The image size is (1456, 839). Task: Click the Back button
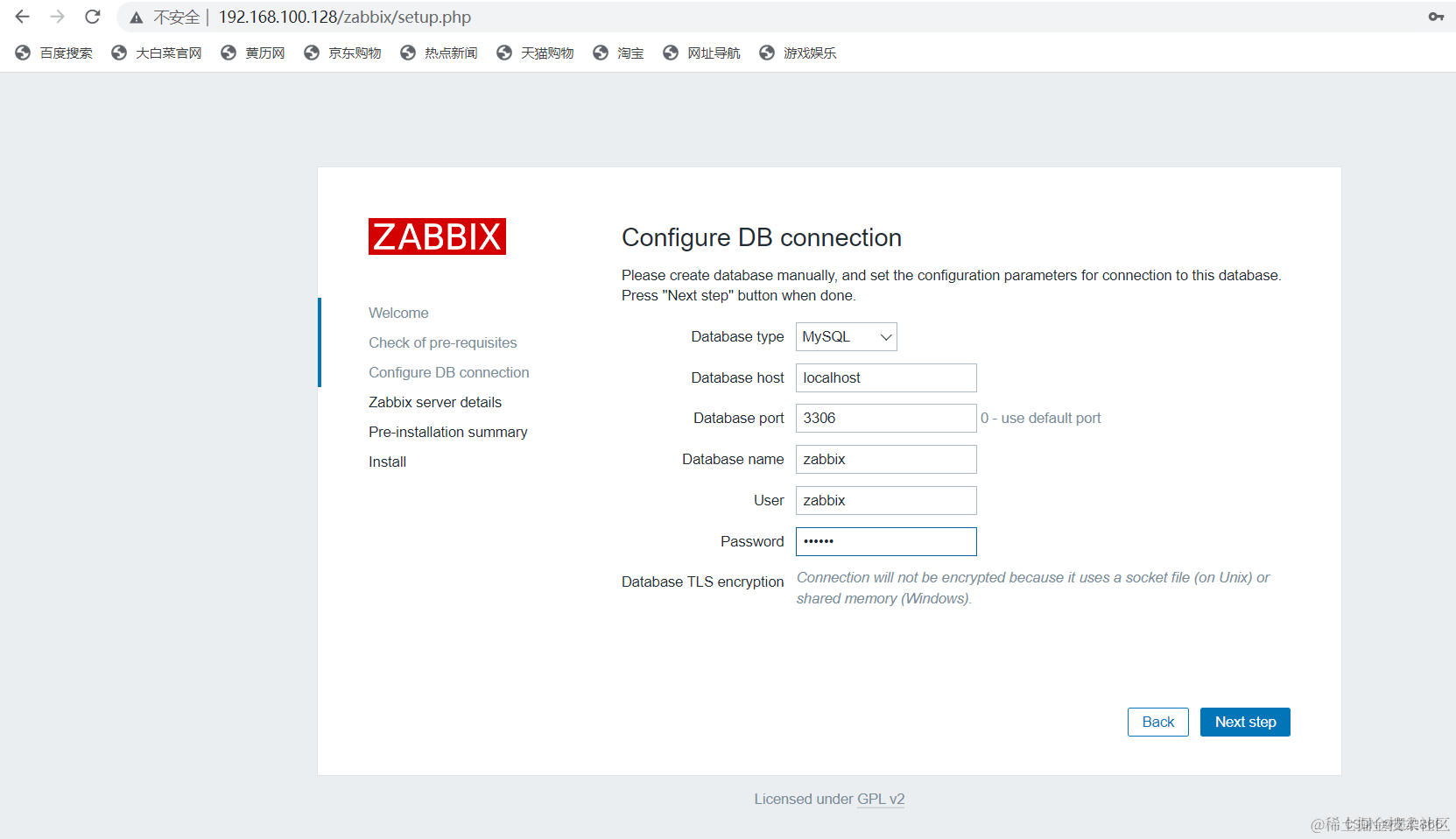click(x=1157, y=722)
